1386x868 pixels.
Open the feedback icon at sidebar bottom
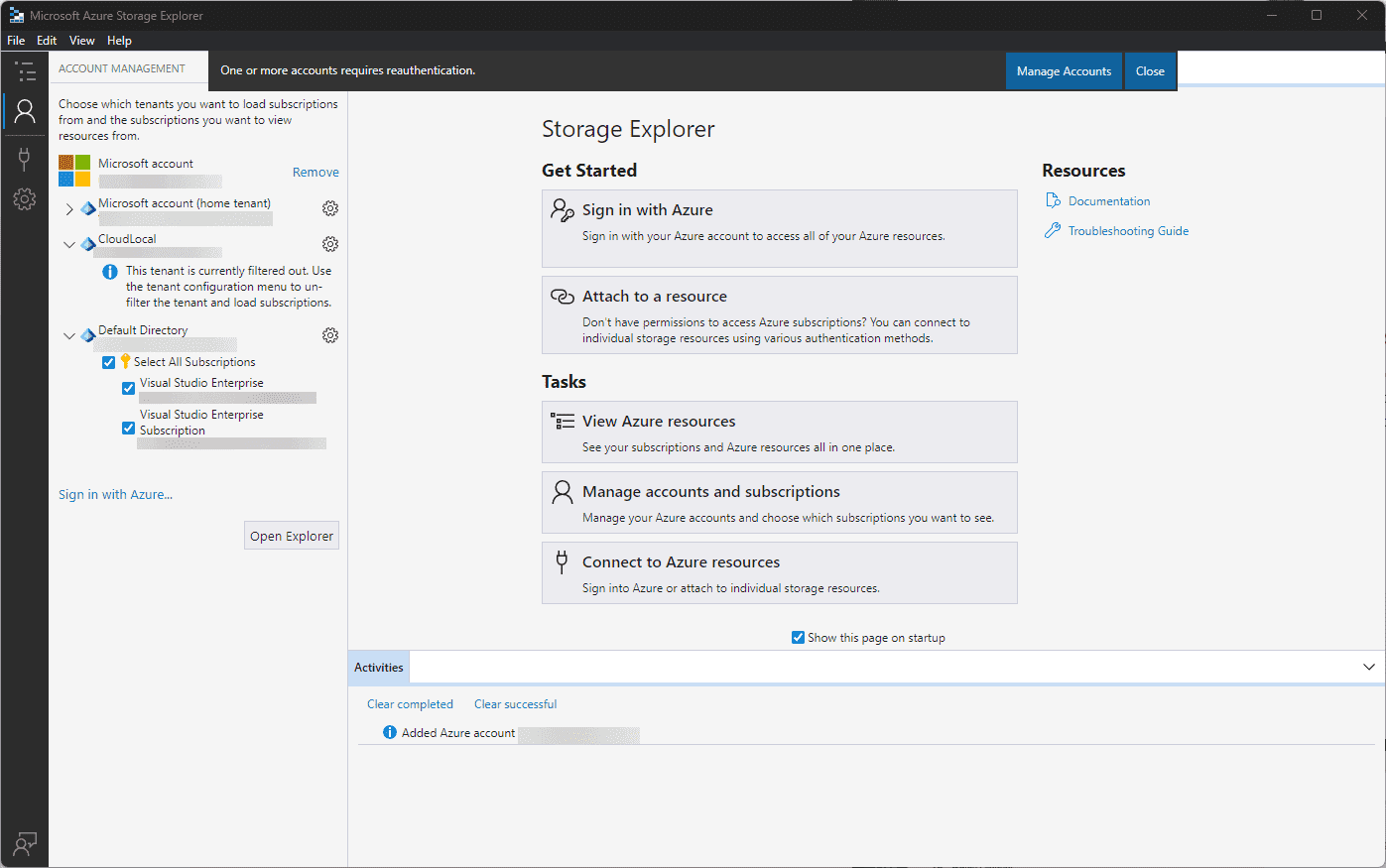[25, 843]
